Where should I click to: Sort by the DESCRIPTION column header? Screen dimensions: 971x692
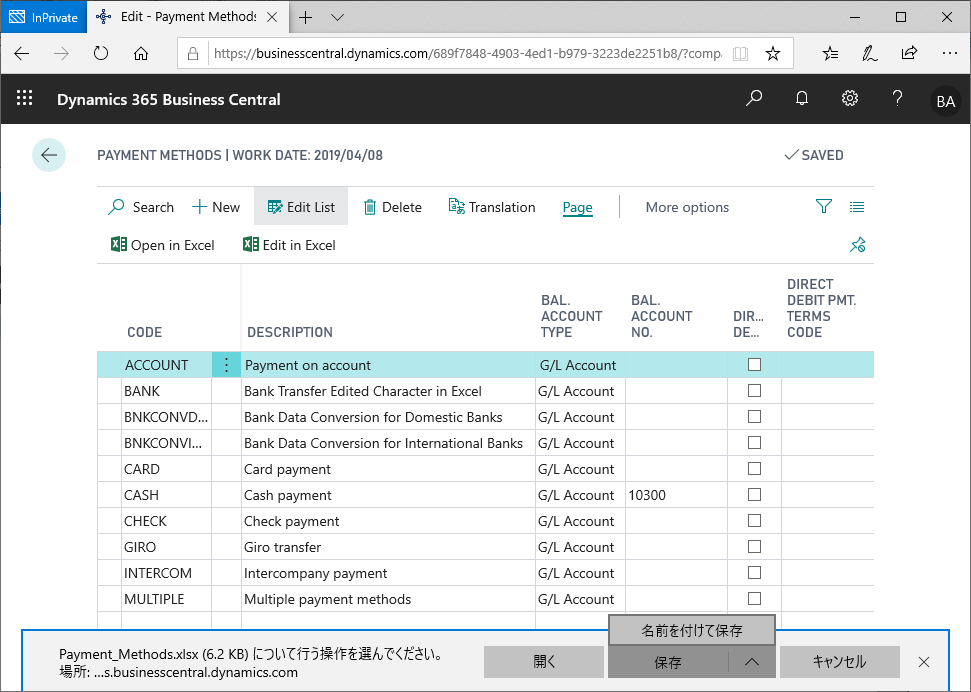tap(290, 332)
